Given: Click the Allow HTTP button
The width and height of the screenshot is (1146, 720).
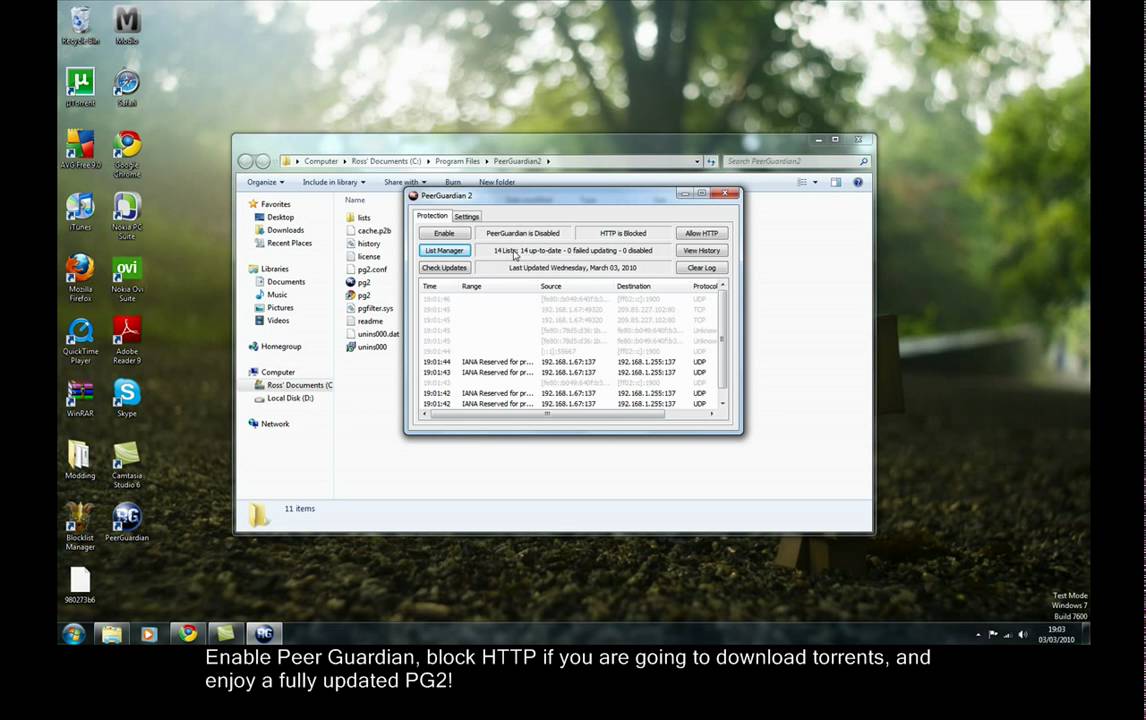Looking at the screenshot, I should click(x=702, y=233).
